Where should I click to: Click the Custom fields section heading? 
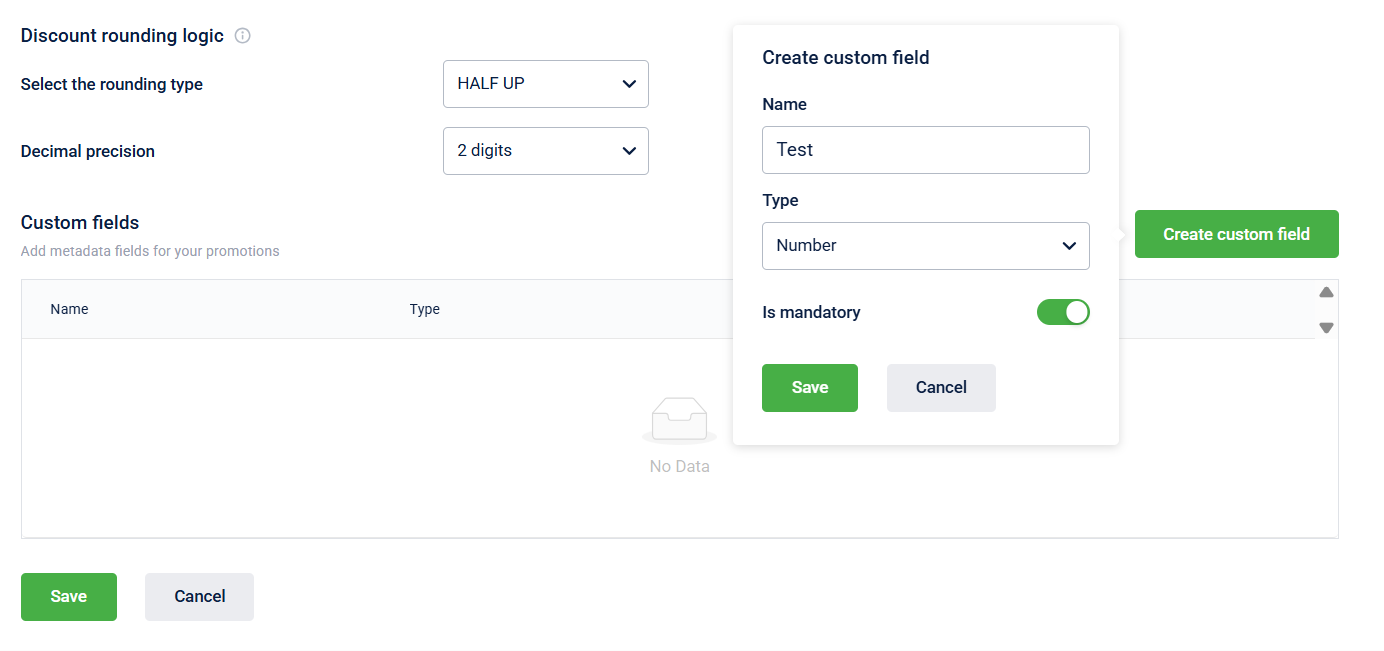pos(80,223)
